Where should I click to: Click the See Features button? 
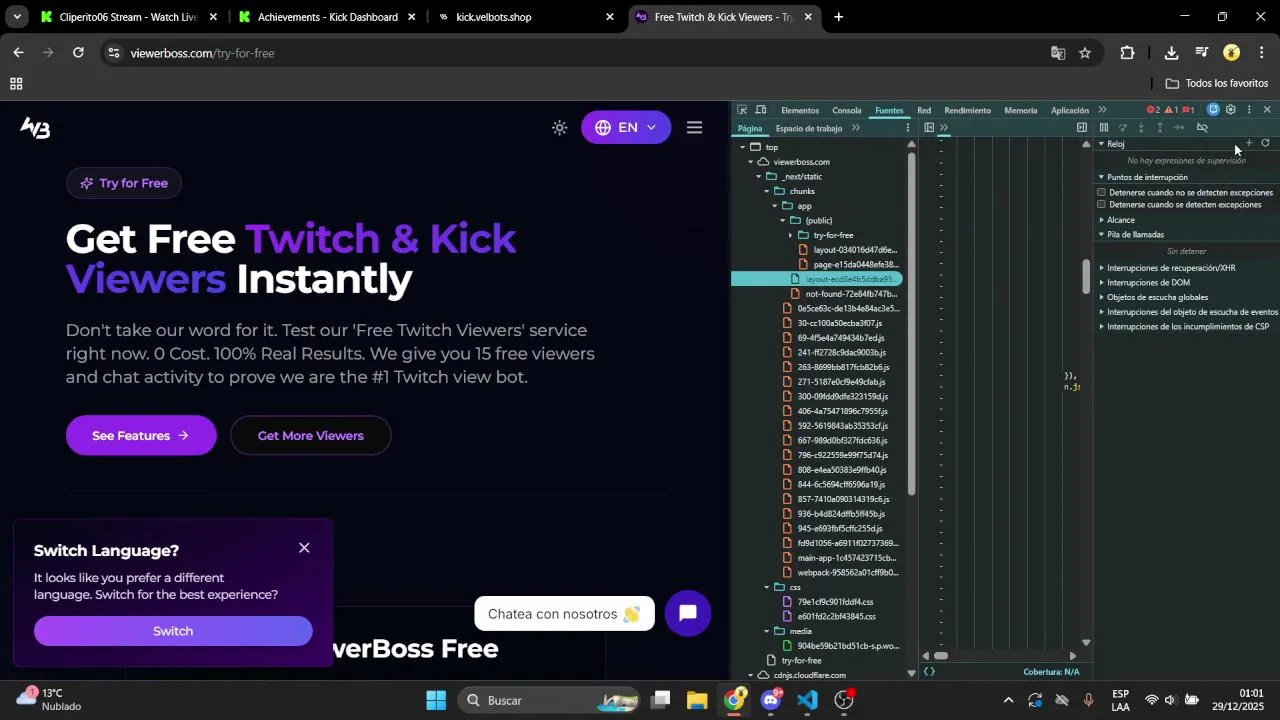tap(141, 436)
